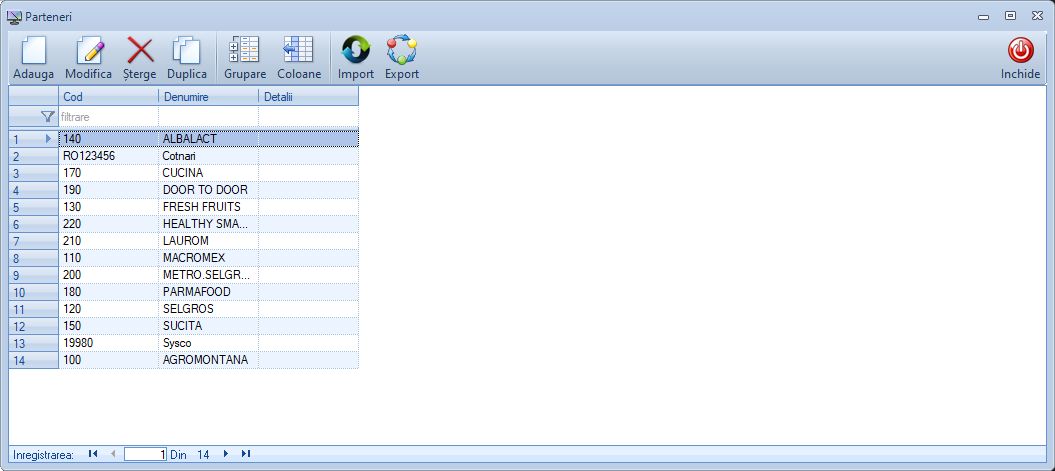1055x471 pixels.
Task: Click code cell 19980
Action: click(109, 343)
